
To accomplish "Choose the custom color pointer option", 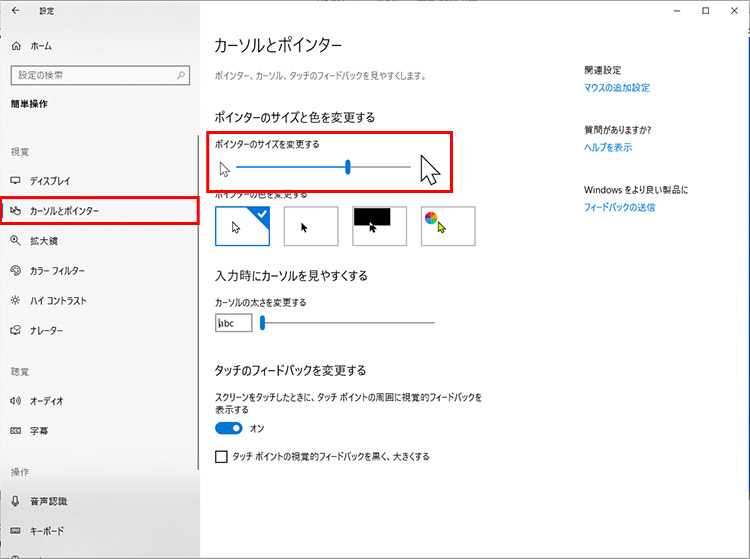I will 448,226.
